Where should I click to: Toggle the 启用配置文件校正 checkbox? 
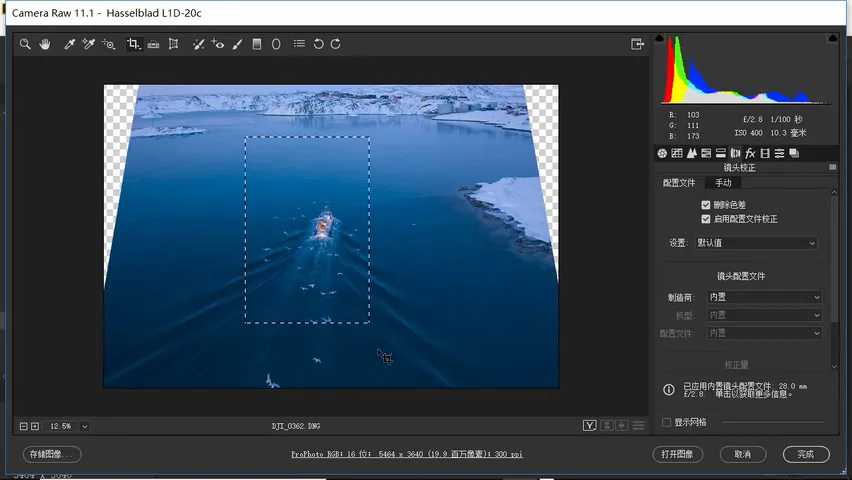706,219
